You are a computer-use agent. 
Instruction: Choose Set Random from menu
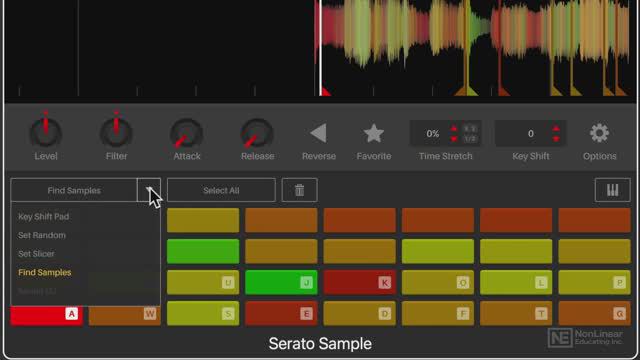pyautogui.click(x=42, y=235)
